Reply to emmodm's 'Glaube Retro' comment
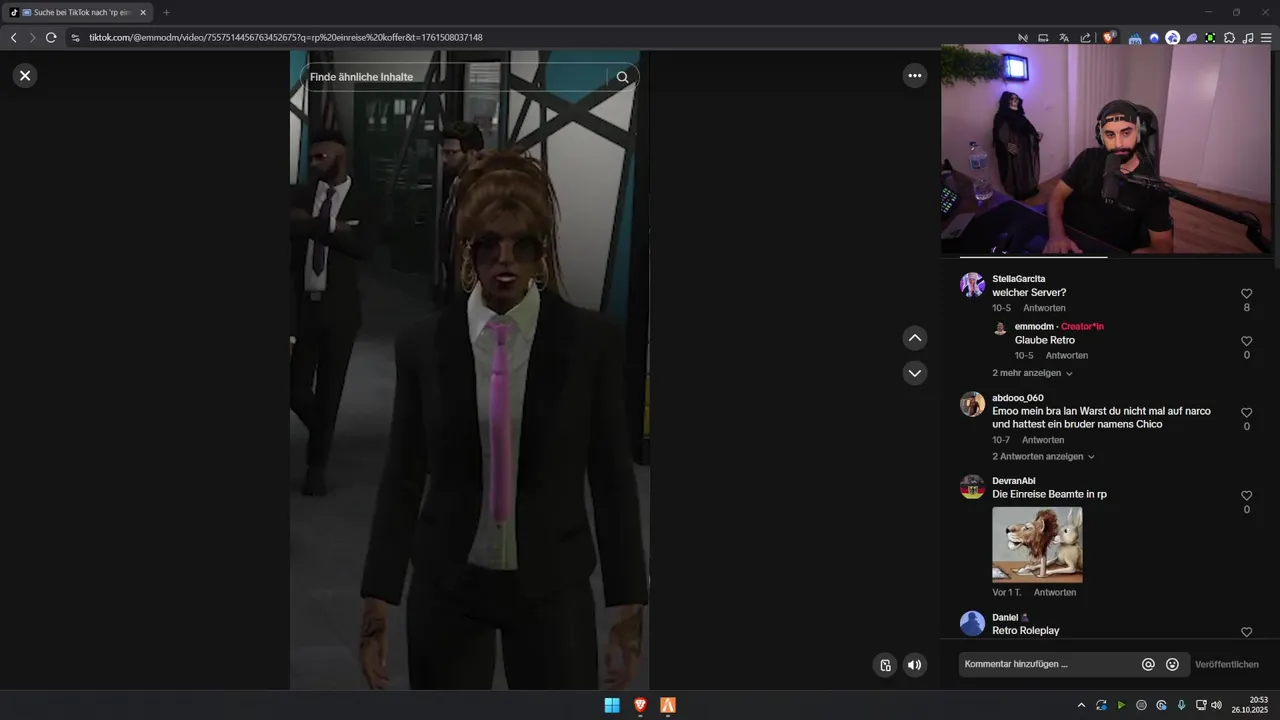 [1066, 355]
